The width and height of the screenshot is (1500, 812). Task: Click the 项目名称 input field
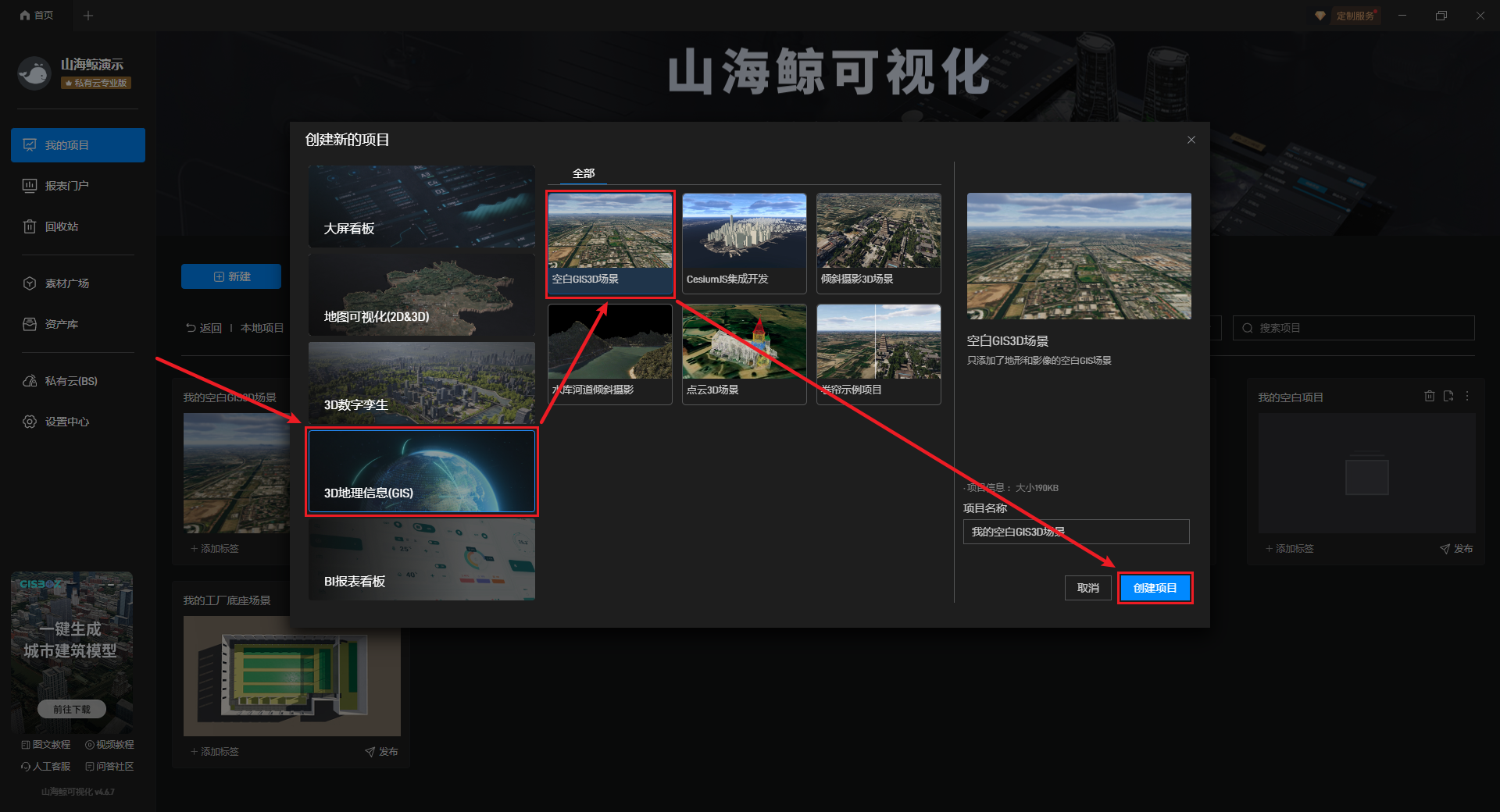[x=1076, y=532]
